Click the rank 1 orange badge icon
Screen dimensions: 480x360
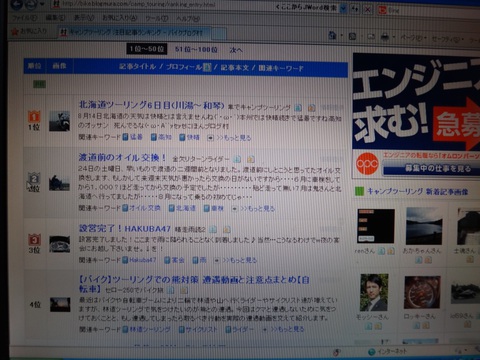click(x=34, y=116)
